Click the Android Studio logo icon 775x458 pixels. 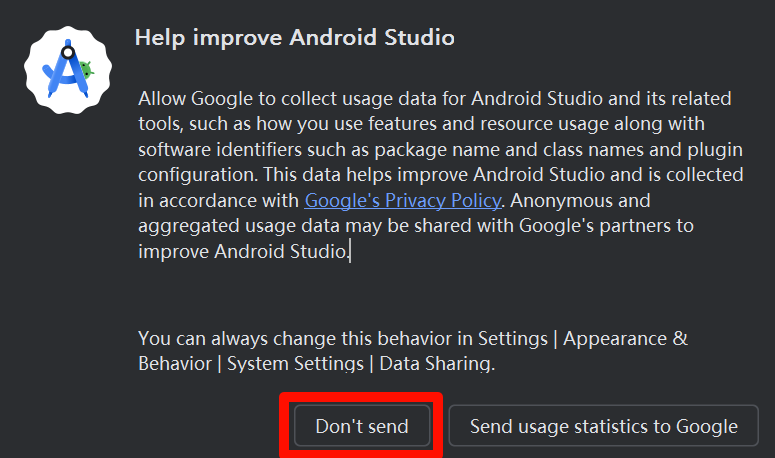pos(68,70)
